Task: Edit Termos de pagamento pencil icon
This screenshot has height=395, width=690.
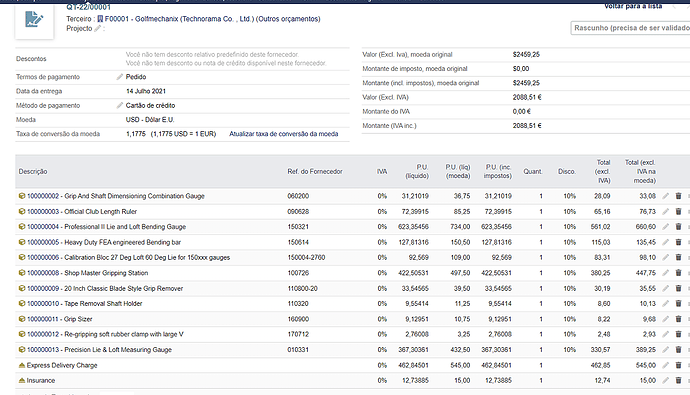Action: [119, 77]
